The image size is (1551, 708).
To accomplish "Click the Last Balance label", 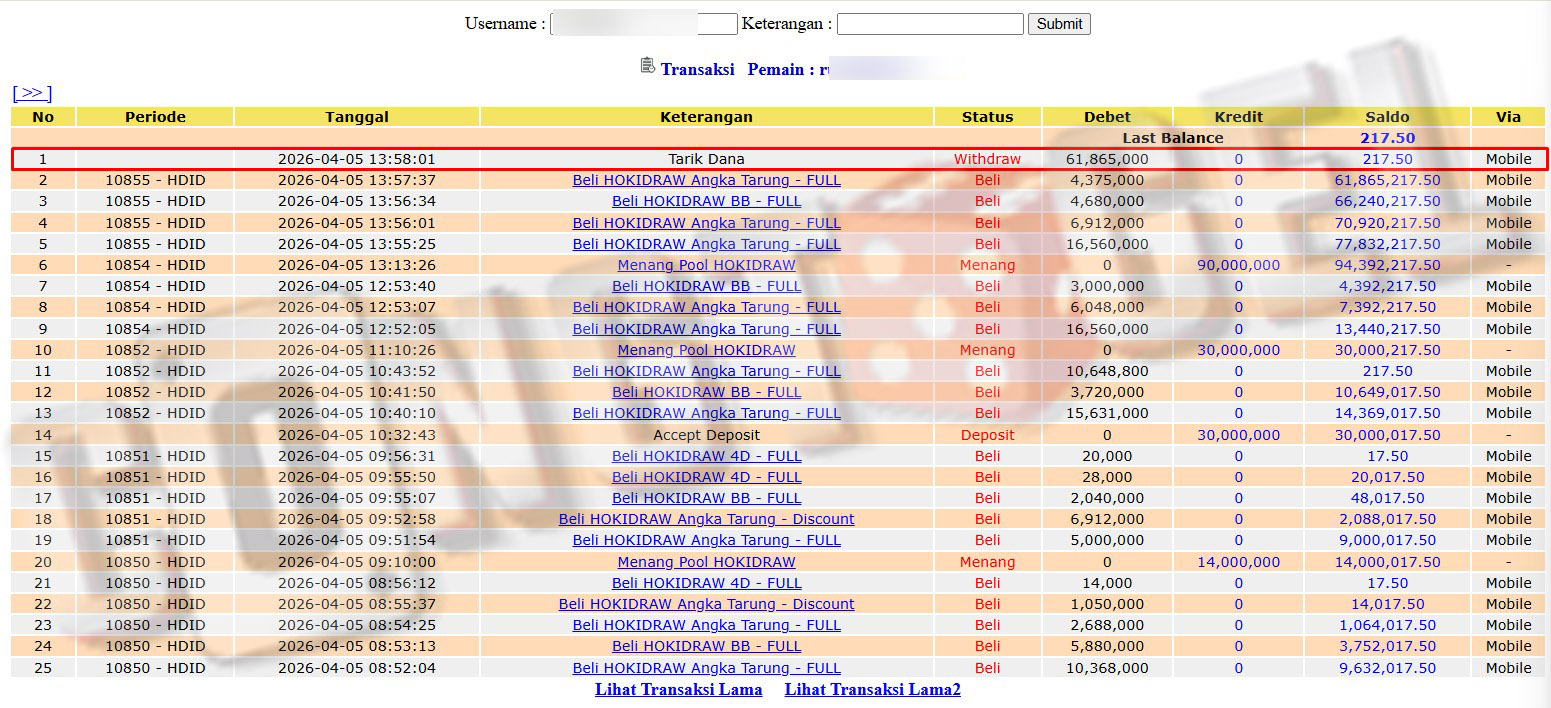I will [1172, 138].
